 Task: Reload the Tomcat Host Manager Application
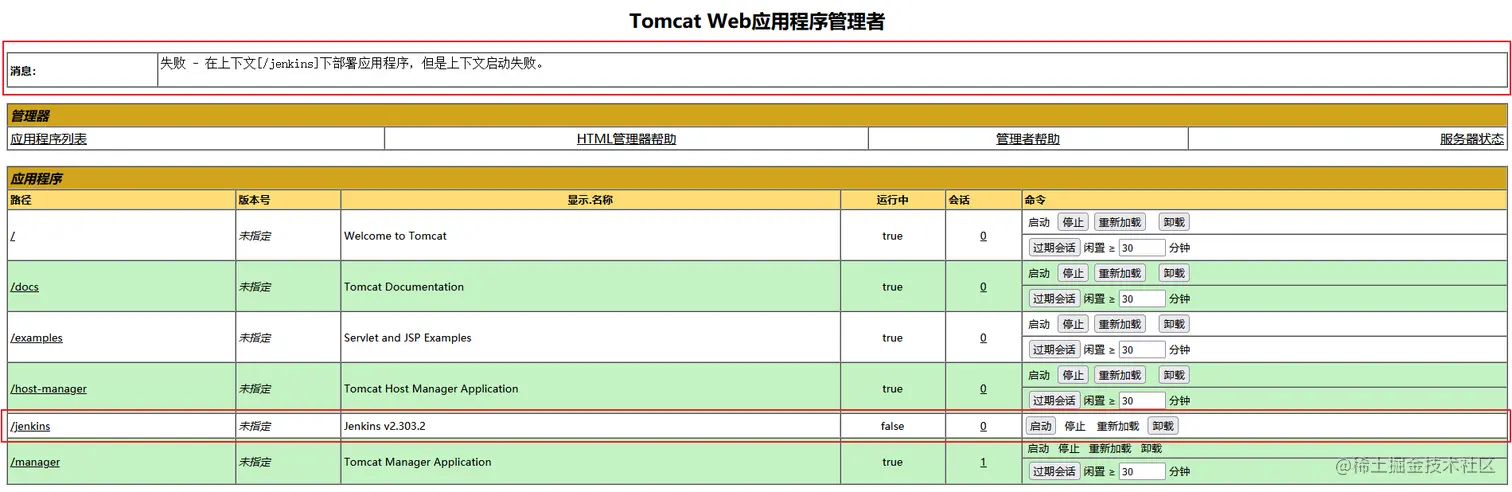(x=1120, y=375)
